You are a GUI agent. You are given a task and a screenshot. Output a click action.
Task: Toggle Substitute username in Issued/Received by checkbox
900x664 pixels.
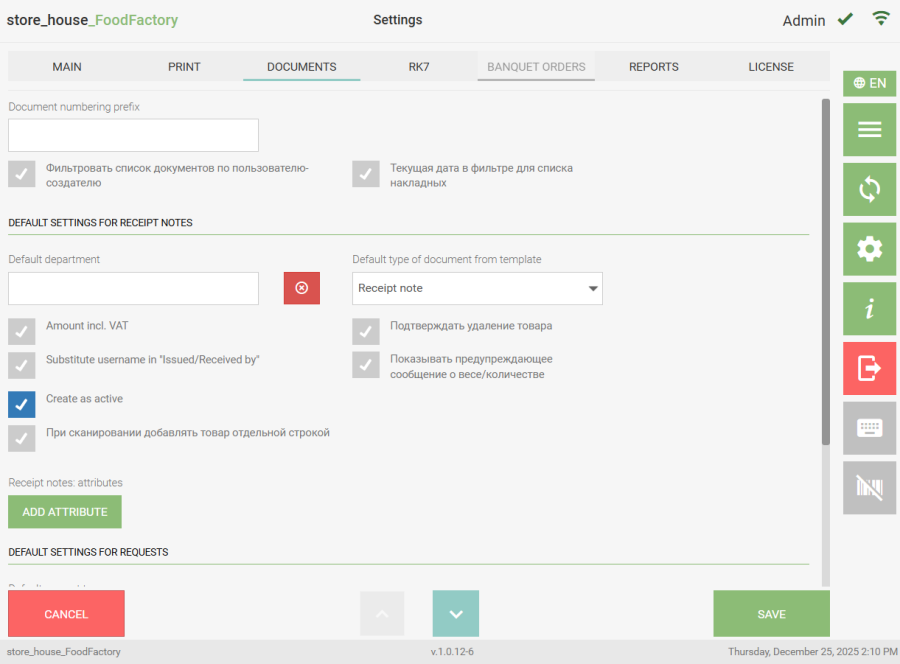coord(22,364)
